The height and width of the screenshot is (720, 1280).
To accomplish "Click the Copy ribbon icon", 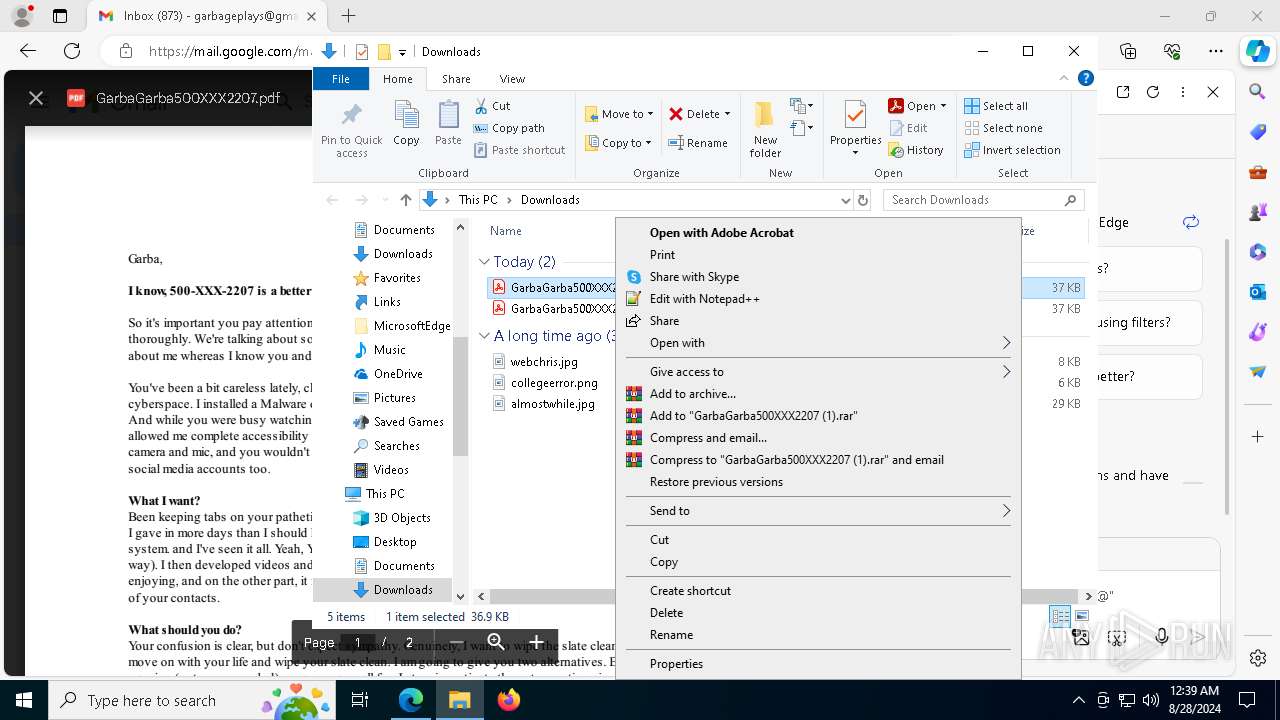I will pos(406,123).
